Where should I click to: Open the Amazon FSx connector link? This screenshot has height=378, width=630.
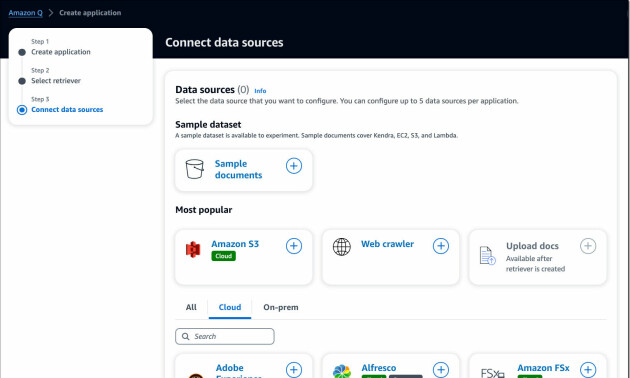coord(543,368)
